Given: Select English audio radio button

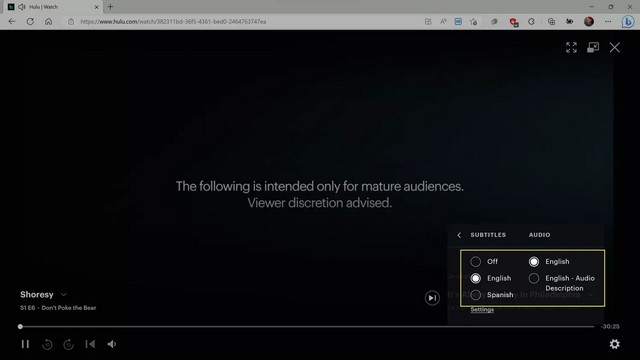Looking at the screenshot, I should [534, 261].
